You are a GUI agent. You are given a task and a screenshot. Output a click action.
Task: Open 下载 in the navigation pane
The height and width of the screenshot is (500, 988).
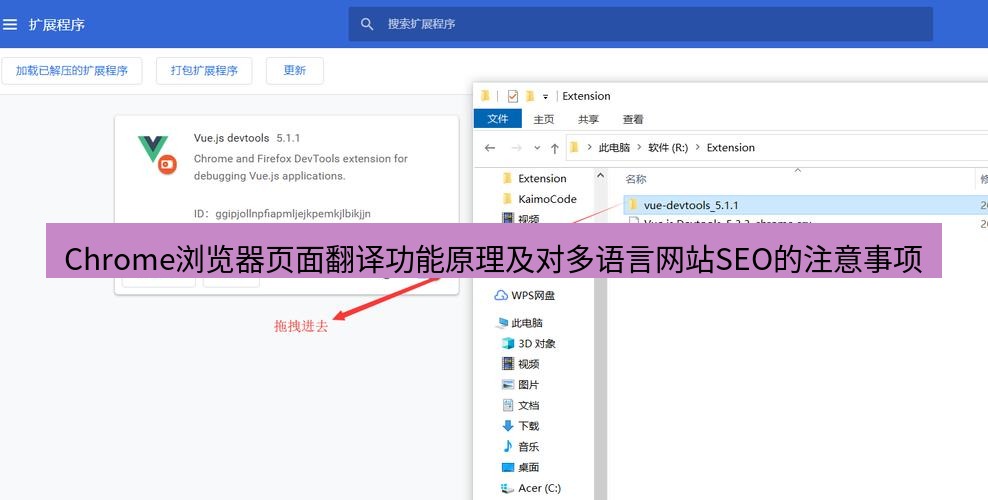point(529,426)
